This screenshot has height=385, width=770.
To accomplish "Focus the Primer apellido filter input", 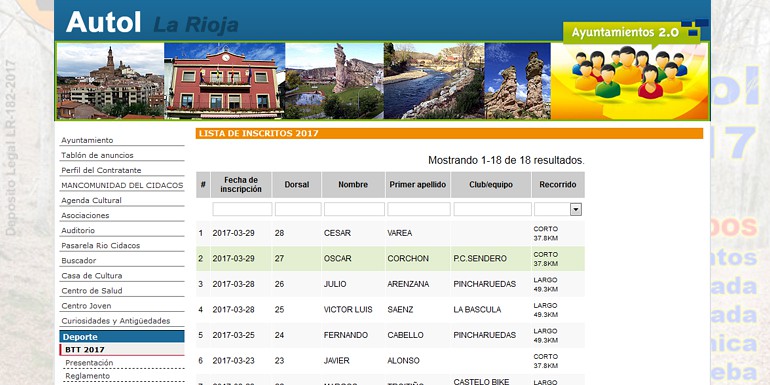I will (418, 209).
